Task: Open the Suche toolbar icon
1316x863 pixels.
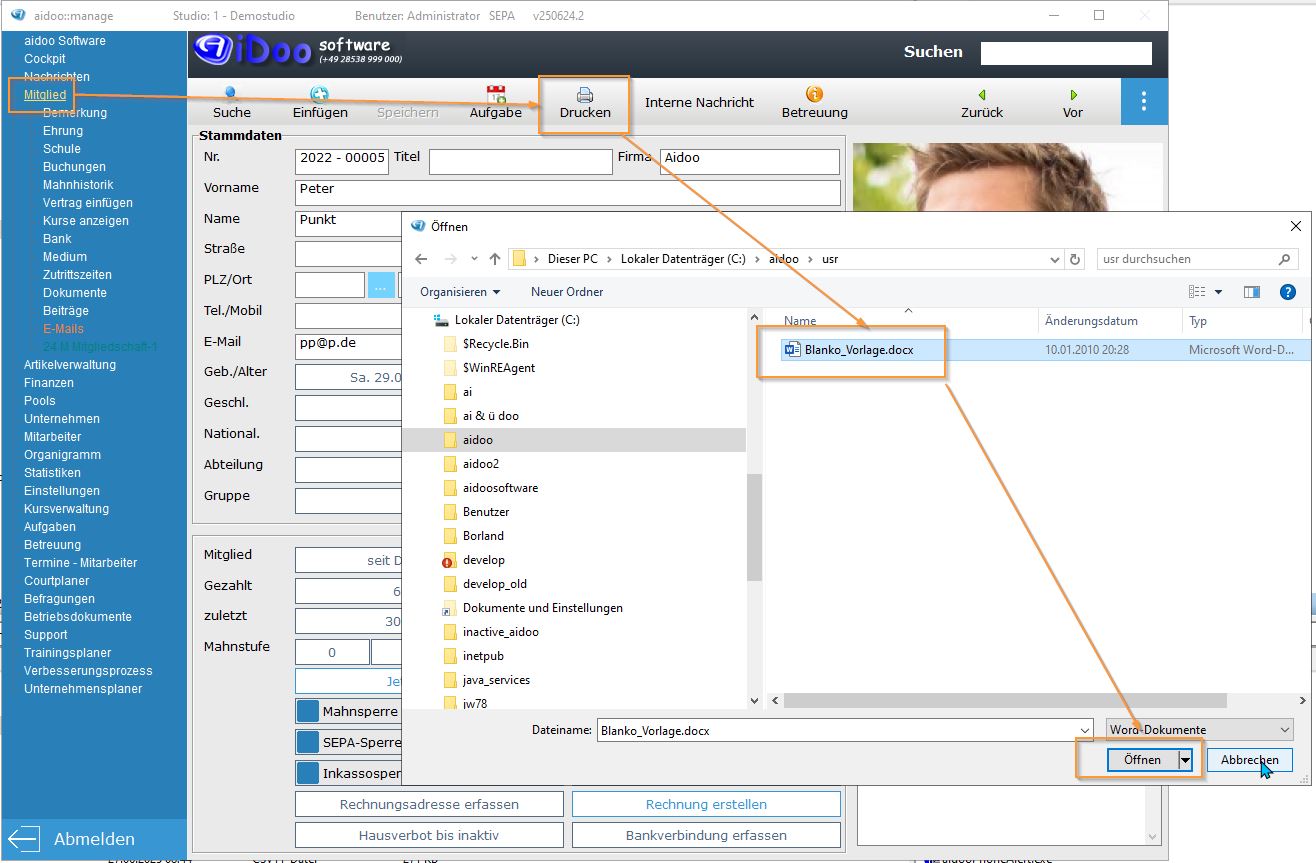Action: (x=232, y=94)
